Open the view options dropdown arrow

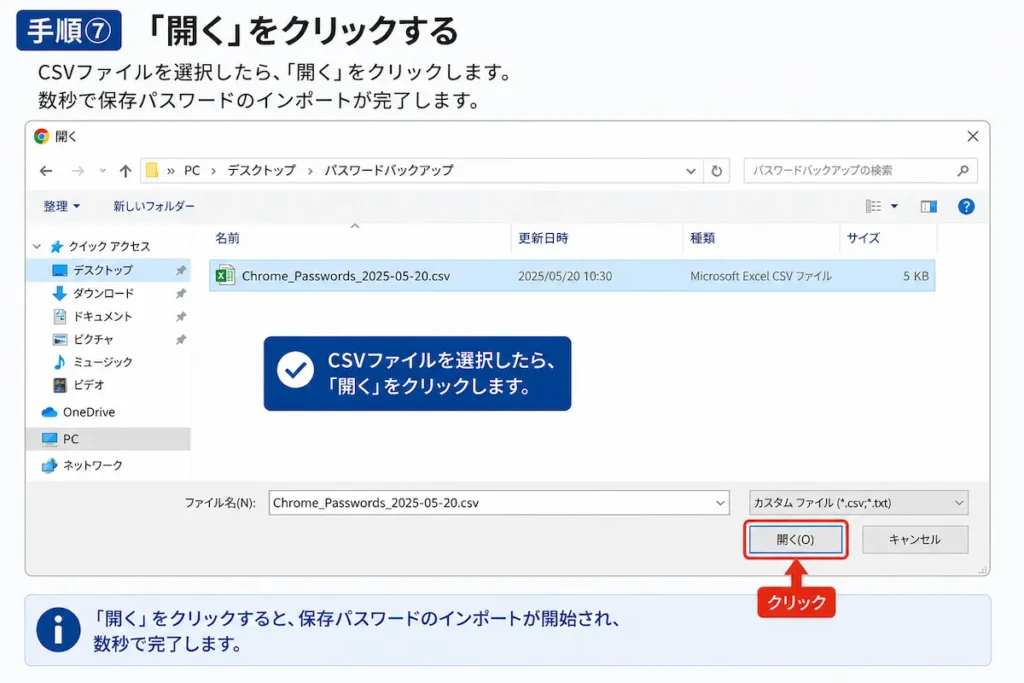(894, 206)
